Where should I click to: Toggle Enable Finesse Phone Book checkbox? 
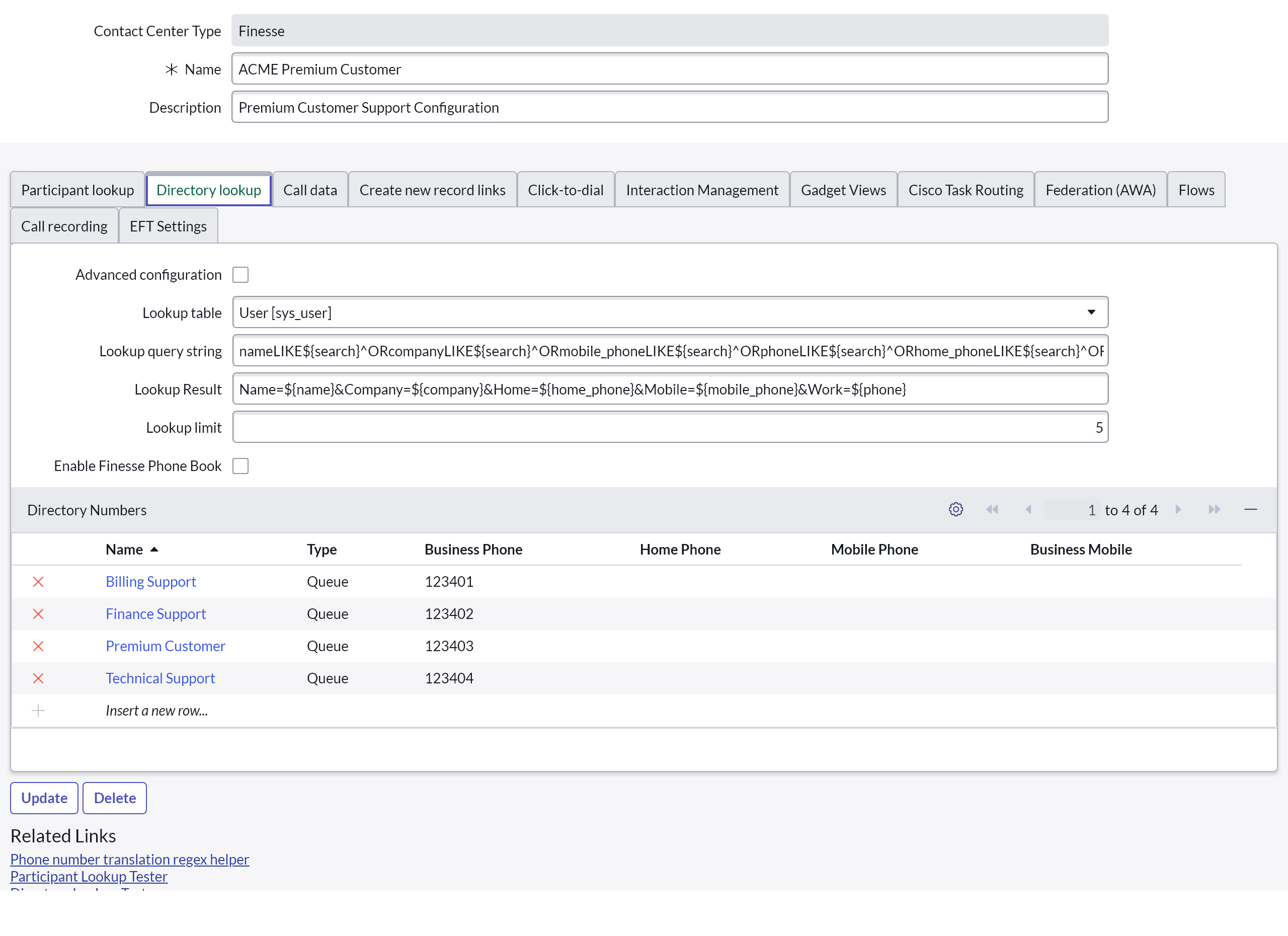pyautogui.click(x=240, y=465)
